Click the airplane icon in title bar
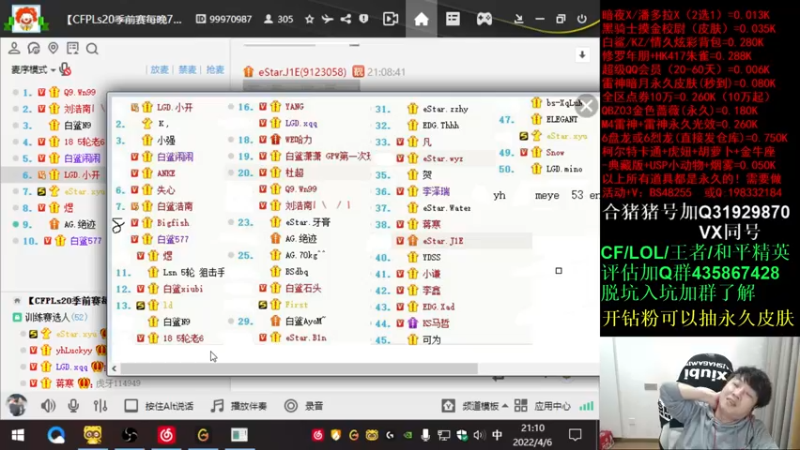Viewport: 800px width, 450px height. pyautogui.click(x=327, y=19)
